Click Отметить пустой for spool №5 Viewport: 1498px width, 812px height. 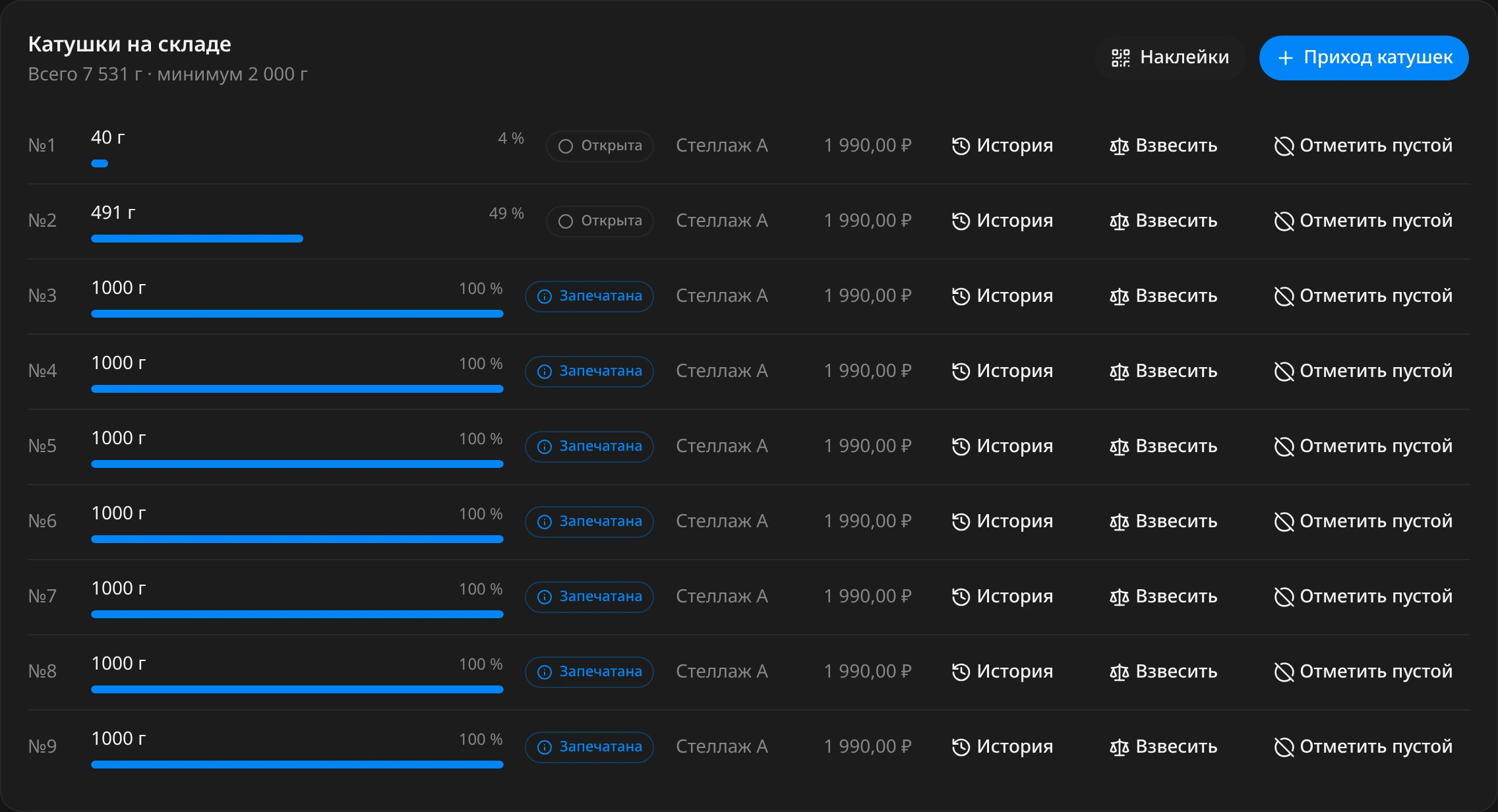[x=1363, y=446]
